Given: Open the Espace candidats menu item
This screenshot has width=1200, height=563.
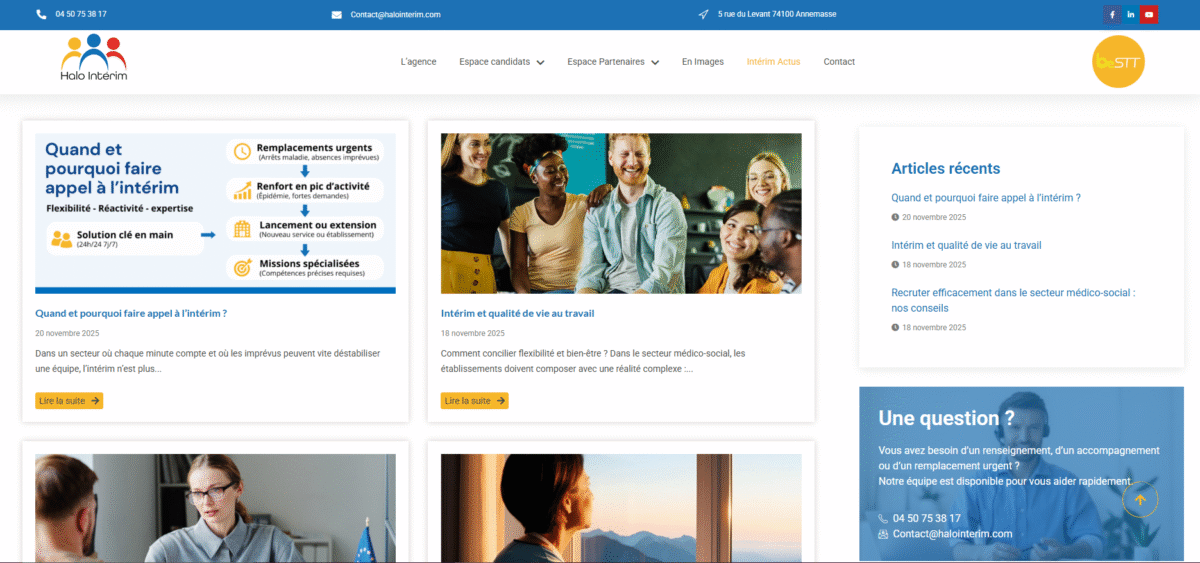Looking at the screenshot, I should (495, 62).
